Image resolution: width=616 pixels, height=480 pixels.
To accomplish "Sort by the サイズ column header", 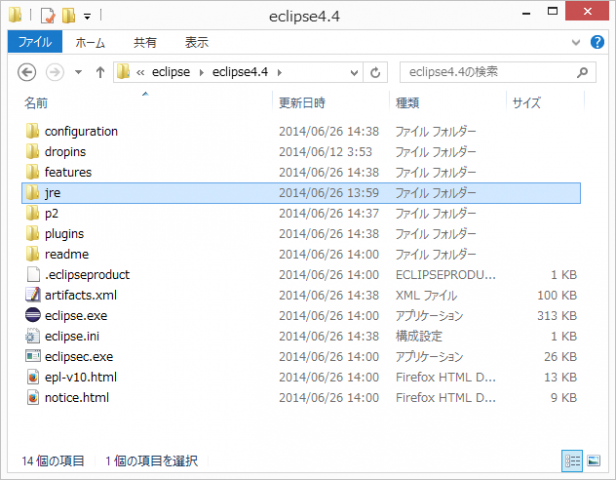I will click(526, 103).
